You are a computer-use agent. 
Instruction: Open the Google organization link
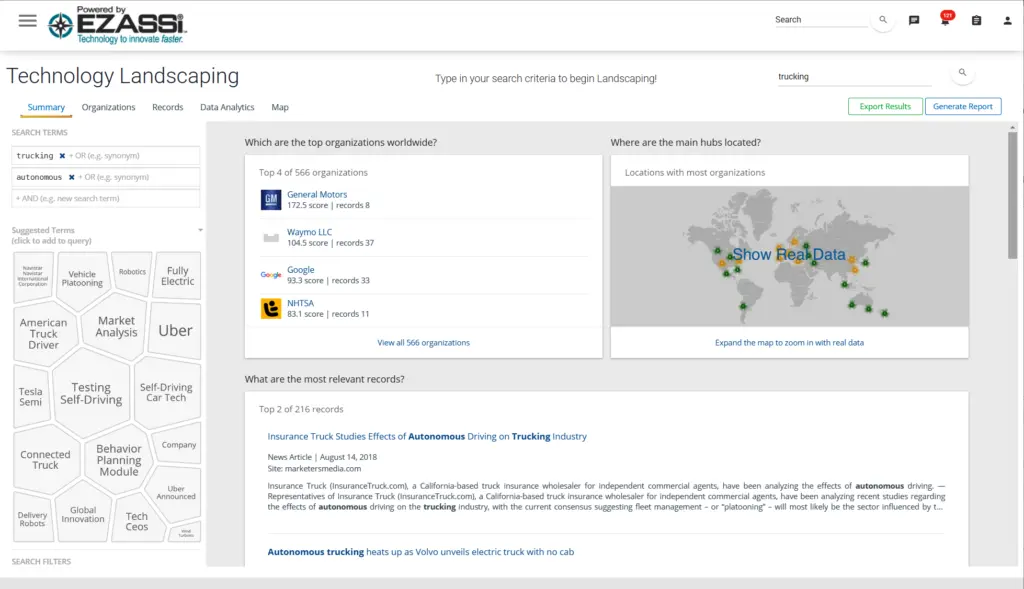coord(300,270)
